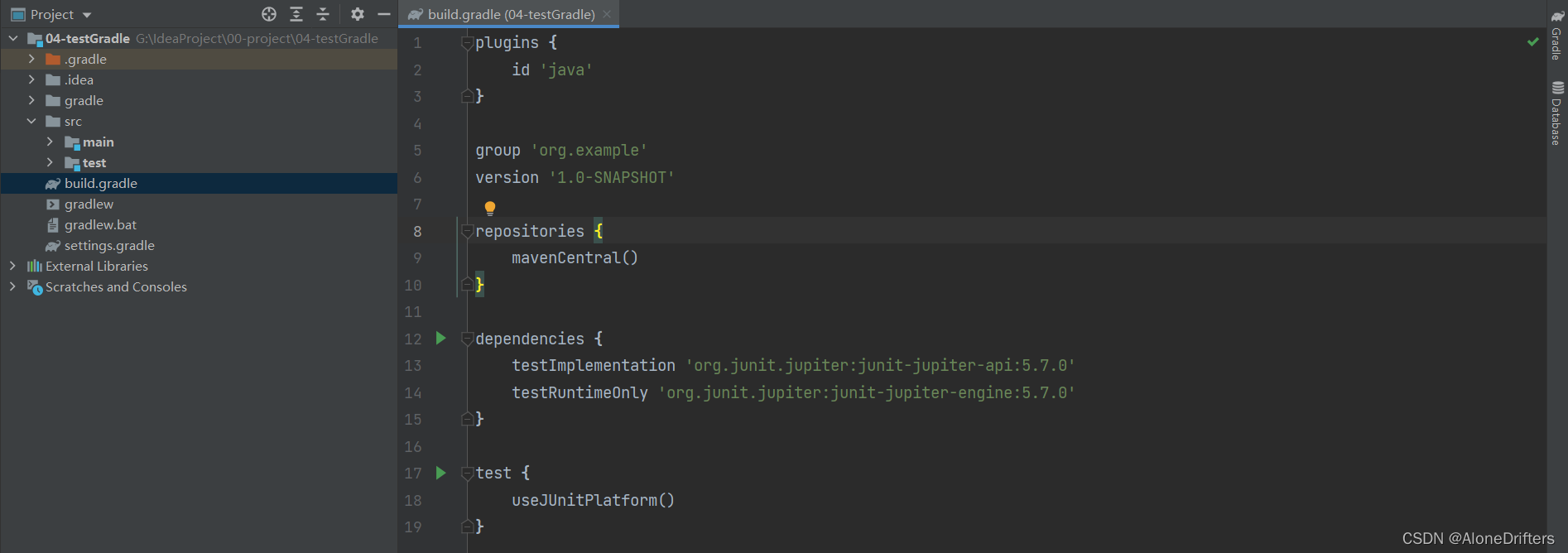
Task: Select the .gradle folder row
Action: click(x=199, y=59)
